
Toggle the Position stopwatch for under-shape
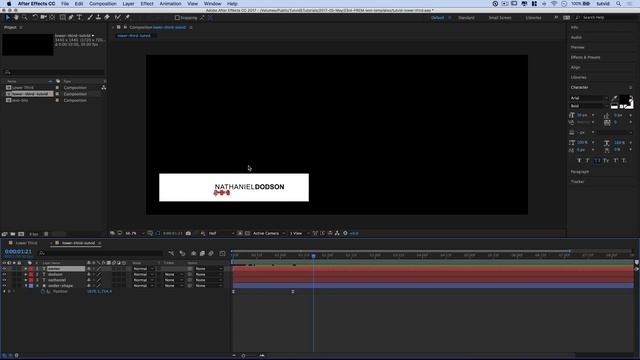(43, 292)
